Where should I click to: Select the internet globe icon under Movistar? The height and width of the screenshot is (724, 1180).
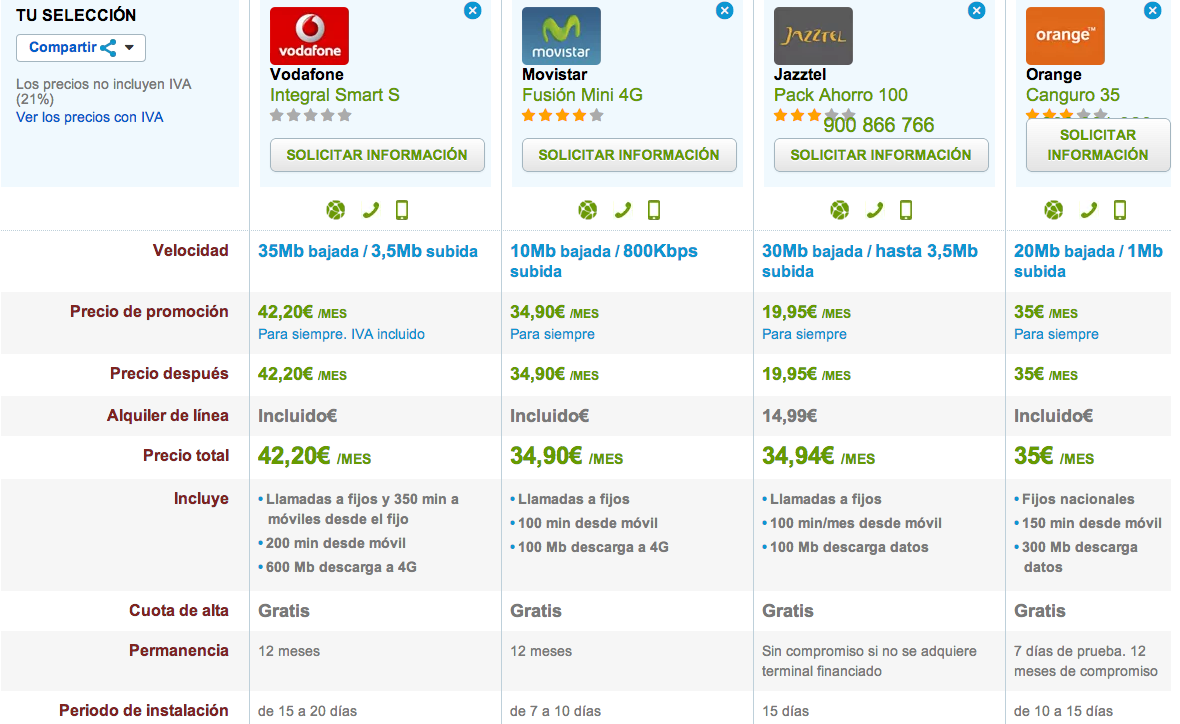tap(588, 210)
